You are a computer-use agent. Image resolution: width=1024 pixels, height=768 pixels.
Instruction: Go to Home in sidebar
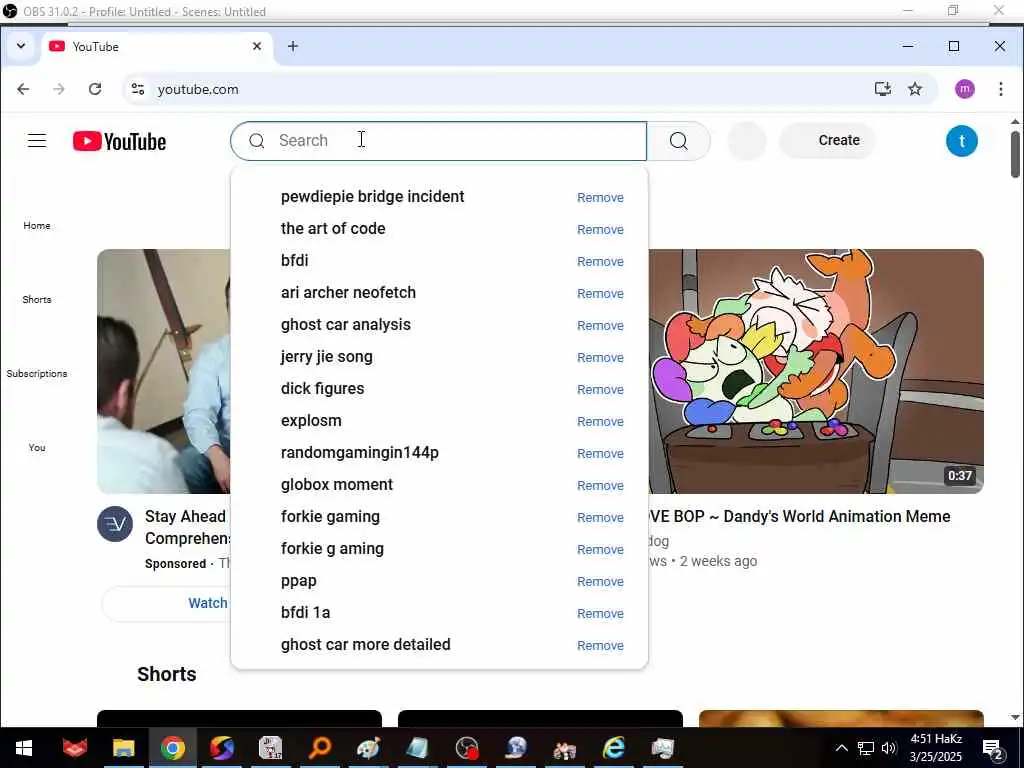point(37,225)
